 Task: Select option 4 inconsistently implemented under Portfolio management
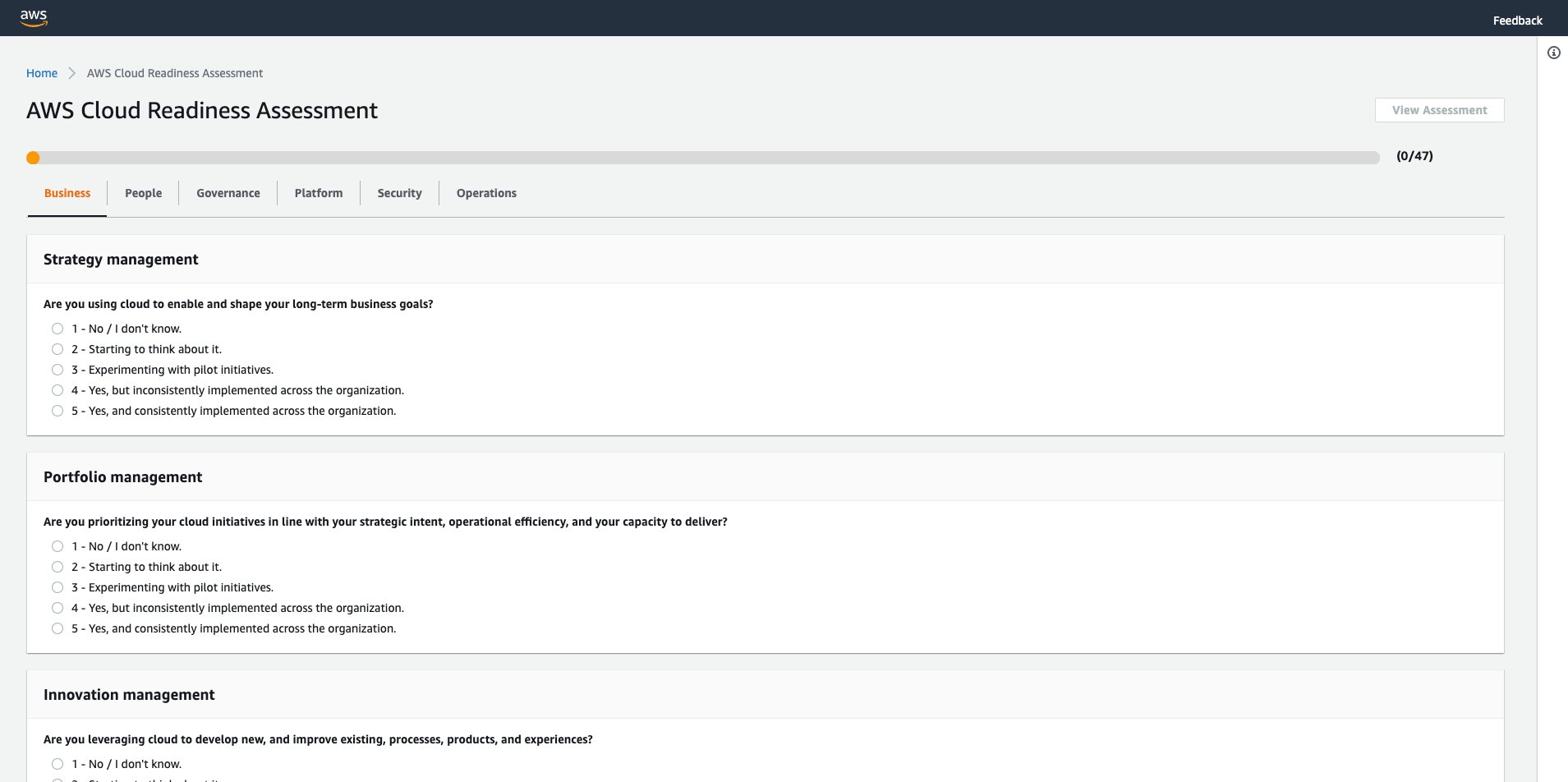tap(57, 608)
